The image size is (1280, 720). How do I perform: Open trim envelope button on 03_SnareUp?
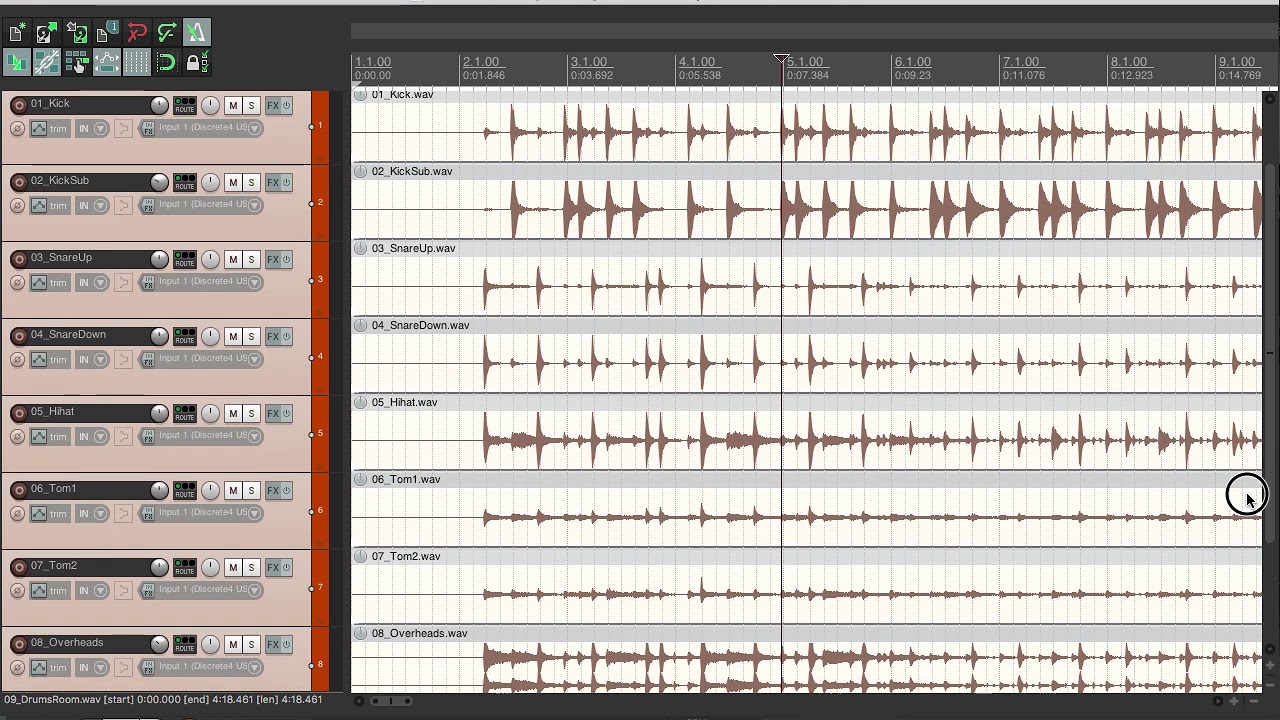pyautogui.click(x=49, y=282)
